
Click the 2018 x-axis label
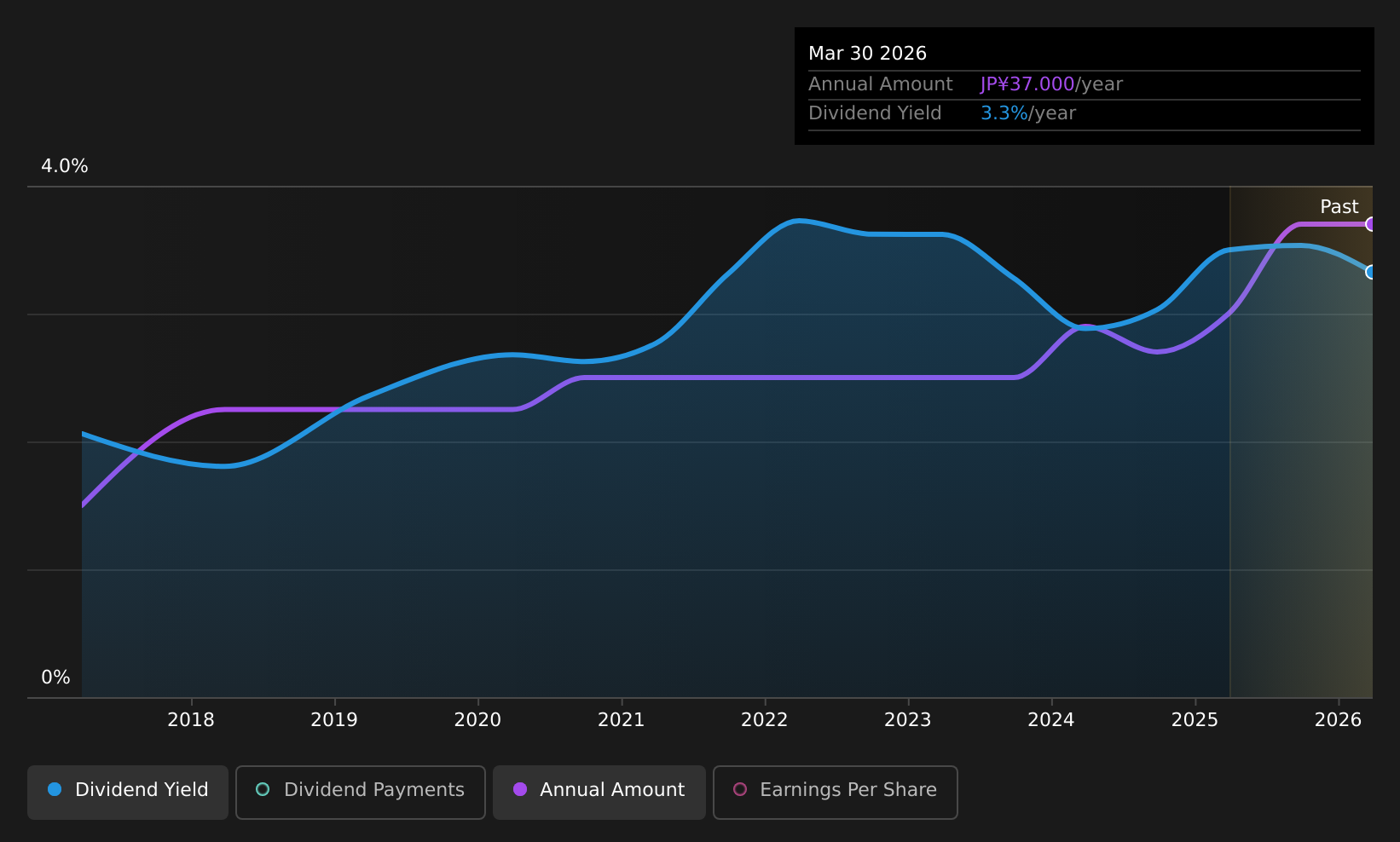[191, 720]
